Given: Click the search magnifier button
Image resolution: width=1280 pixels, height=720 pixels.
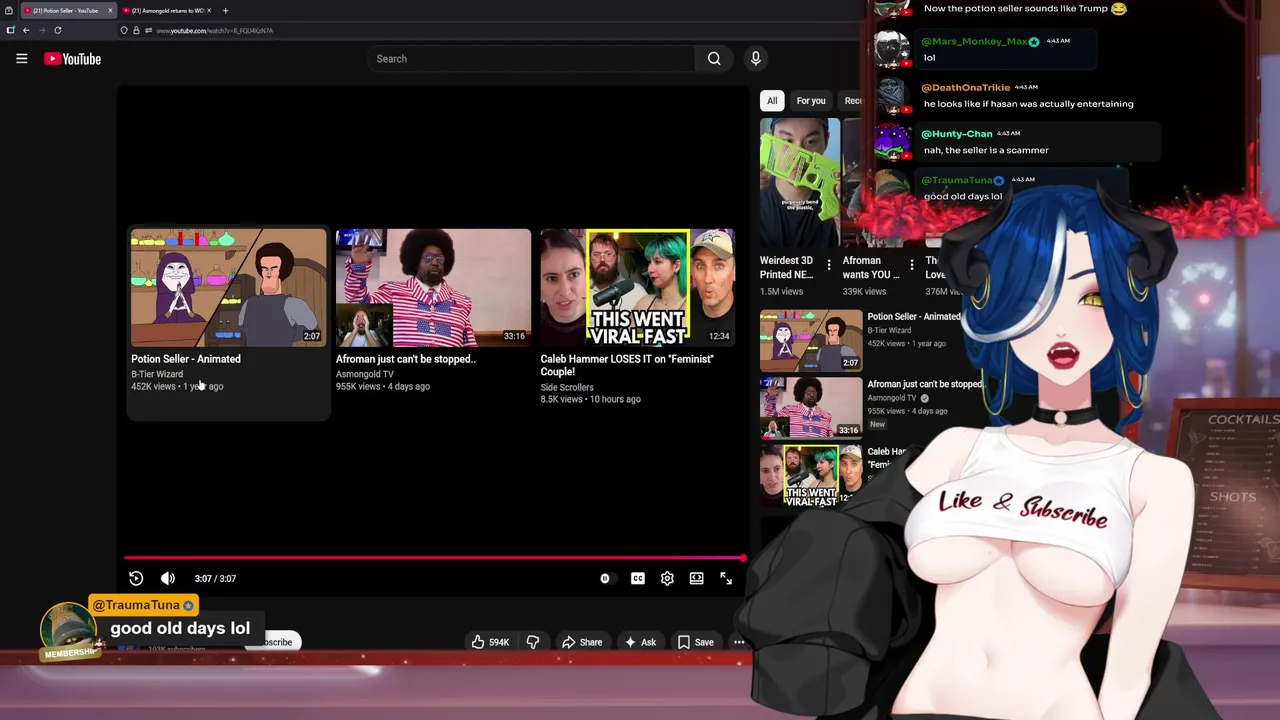Looking at the screenshot, I should coord(714,59).
